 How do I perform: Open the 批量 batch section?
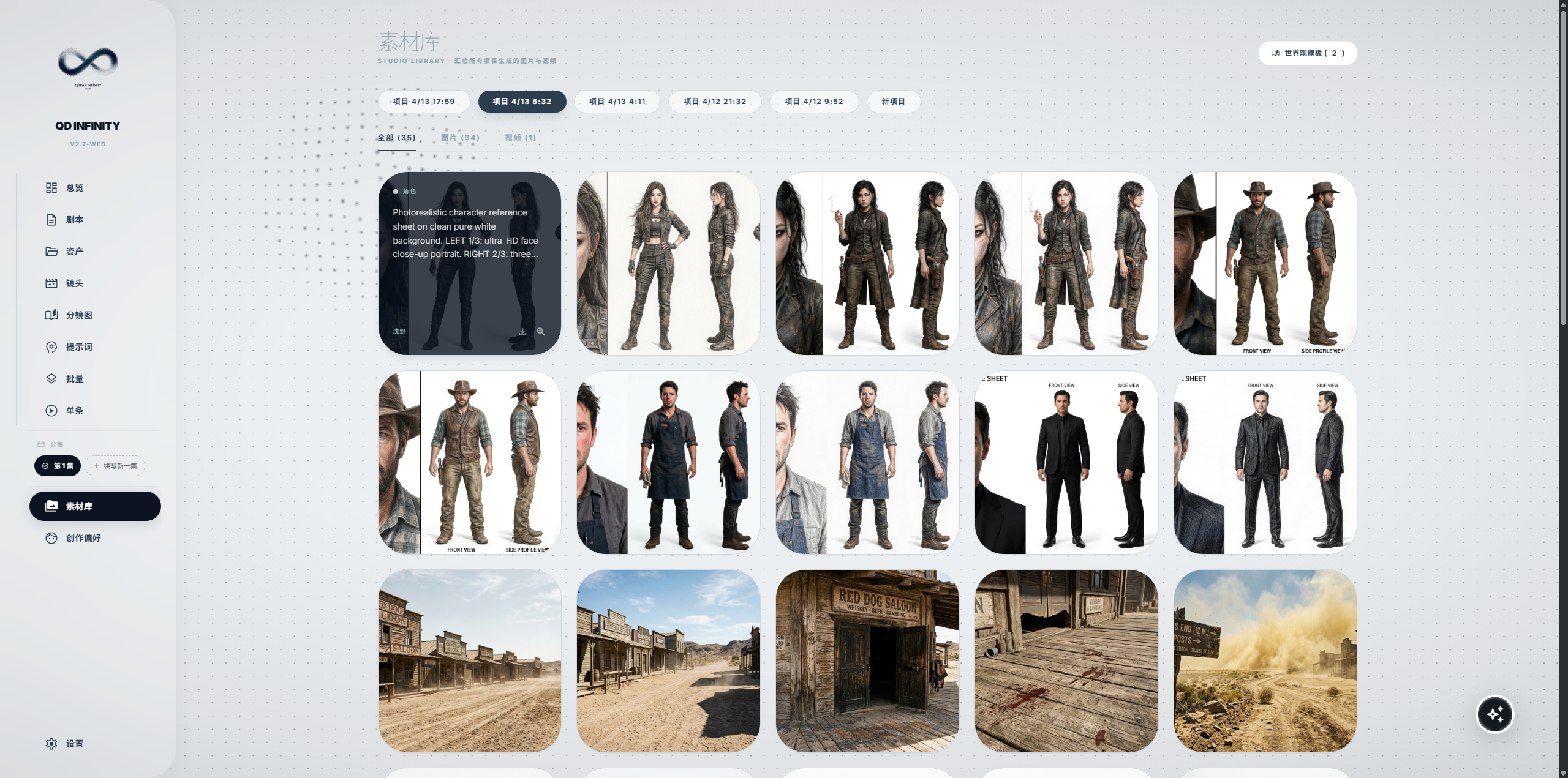[x=74, y=379]
